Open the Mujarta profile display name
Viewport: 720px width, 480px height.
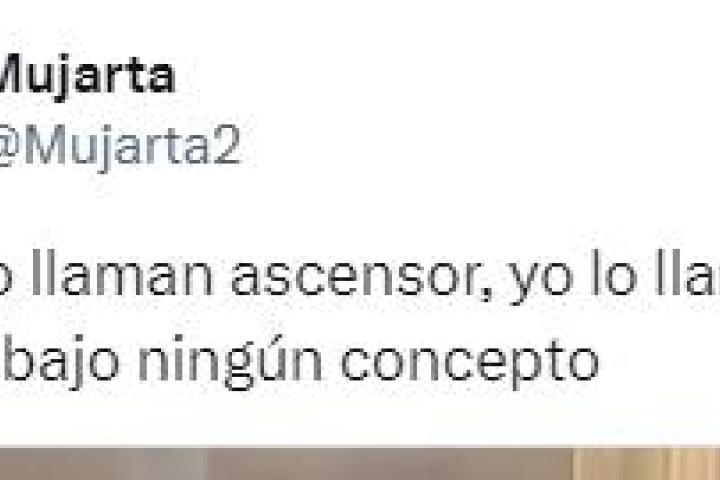pos(86,77)
